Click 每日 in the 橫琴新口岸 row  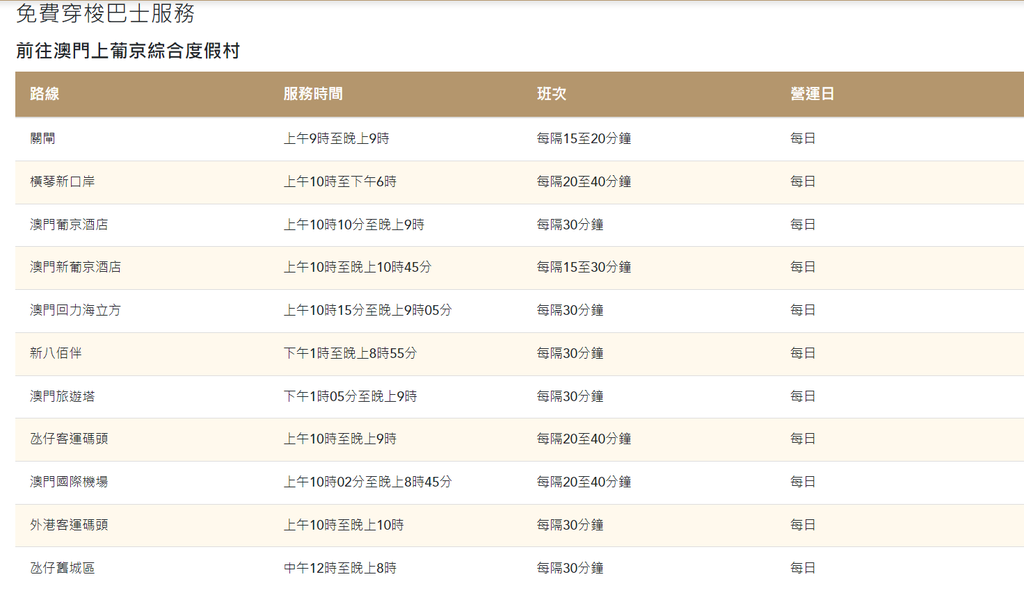point(803,182)
